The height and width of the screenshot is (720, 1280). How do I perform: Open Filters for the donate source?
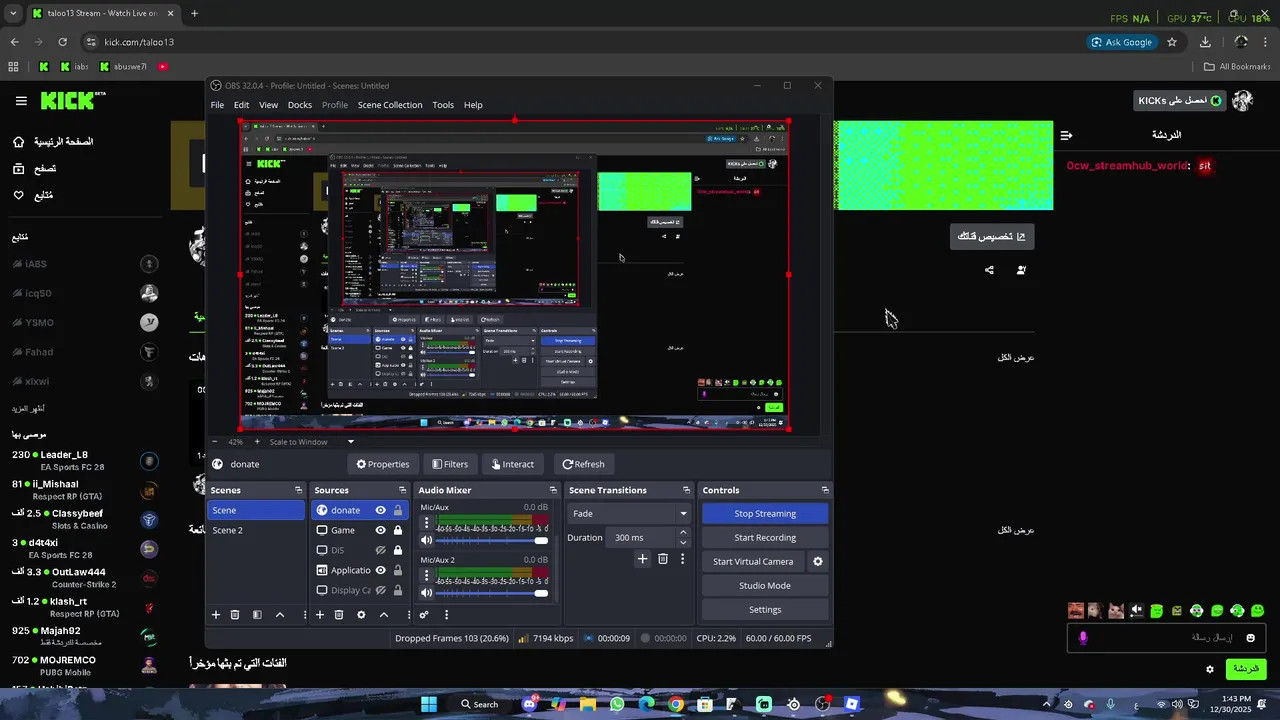[450, 464]
